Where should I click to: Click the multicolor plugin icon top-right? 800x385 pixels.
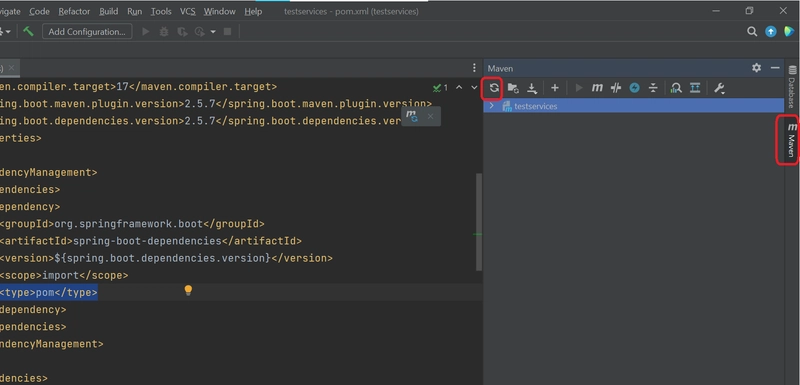pyautogui.click(x=789, y=32)
